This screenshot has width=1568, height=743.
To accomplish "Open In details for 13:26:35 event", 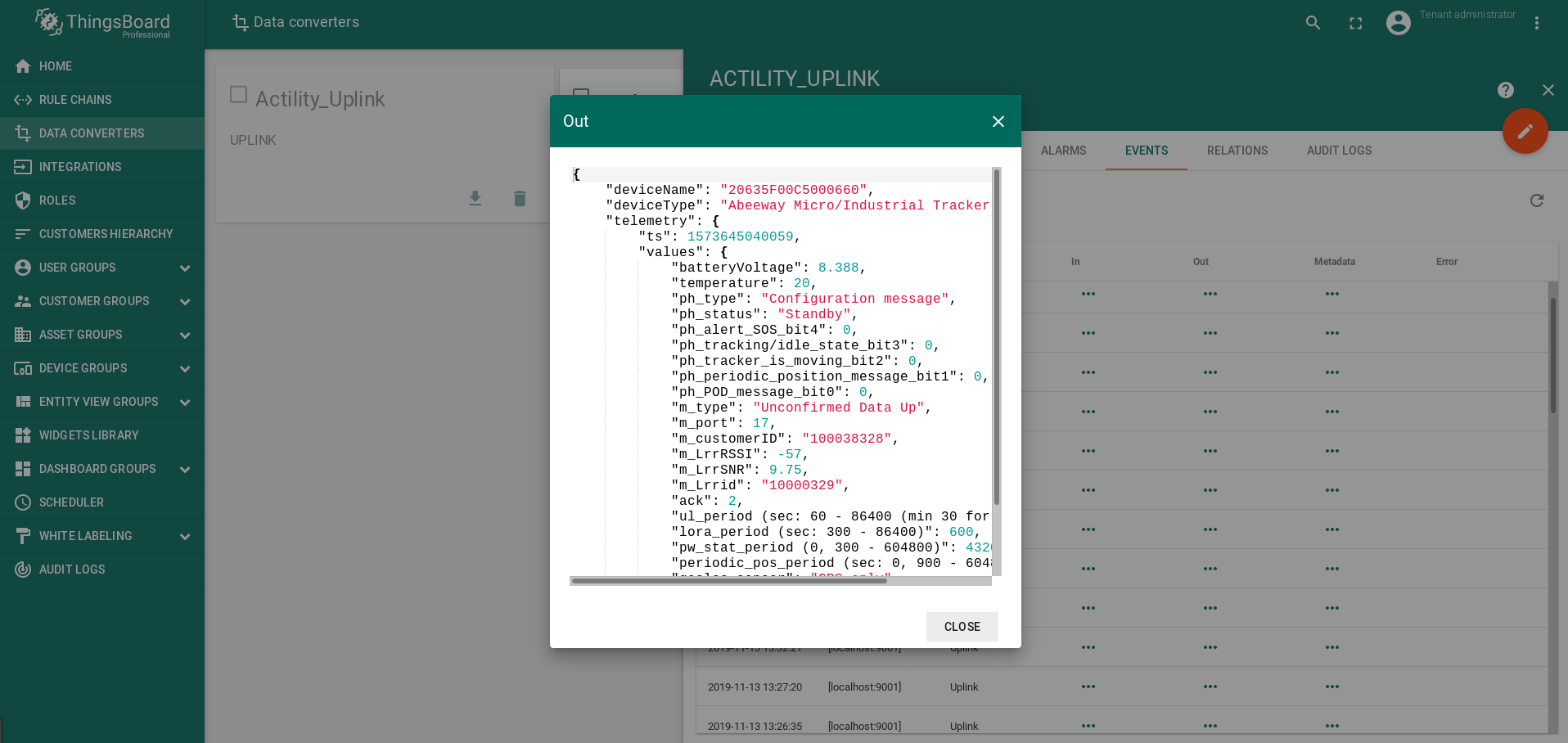I will point(1088,726).
